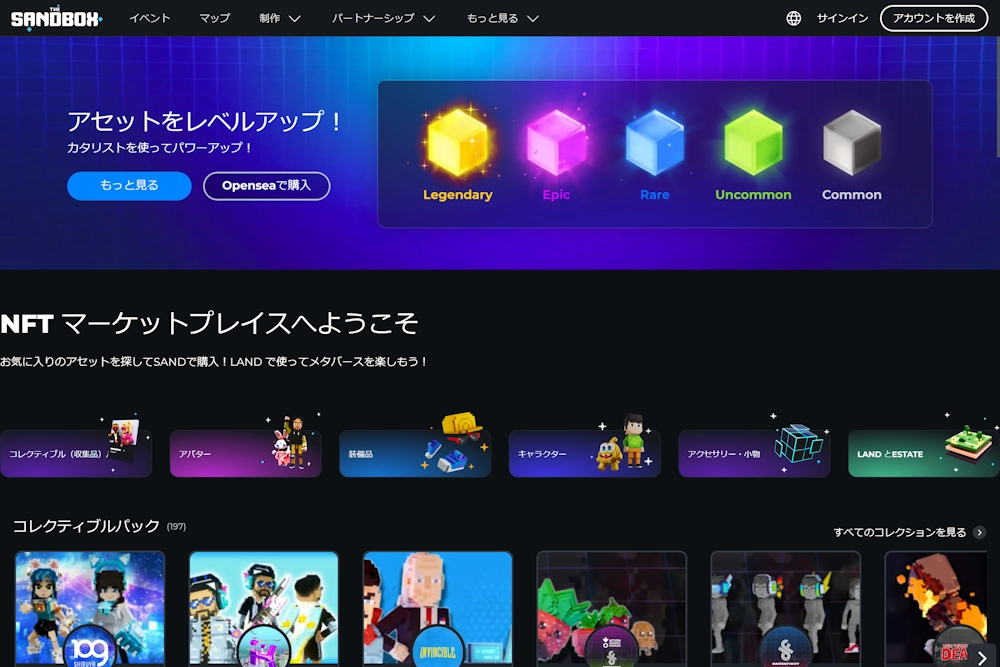This screenshot has width=1000, height=667.
Task: Open the globe language selector
Action: pyautogui.click(x=794, y=18)
